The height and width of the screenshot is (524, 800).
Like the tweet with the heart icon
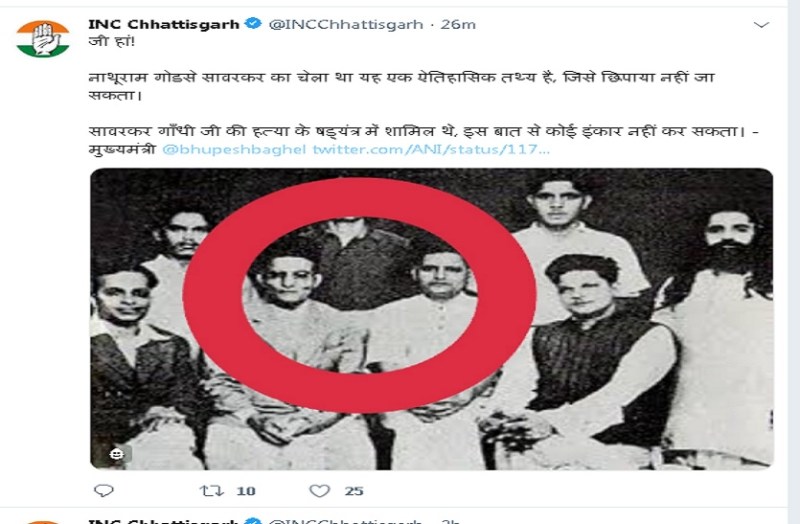319,490
